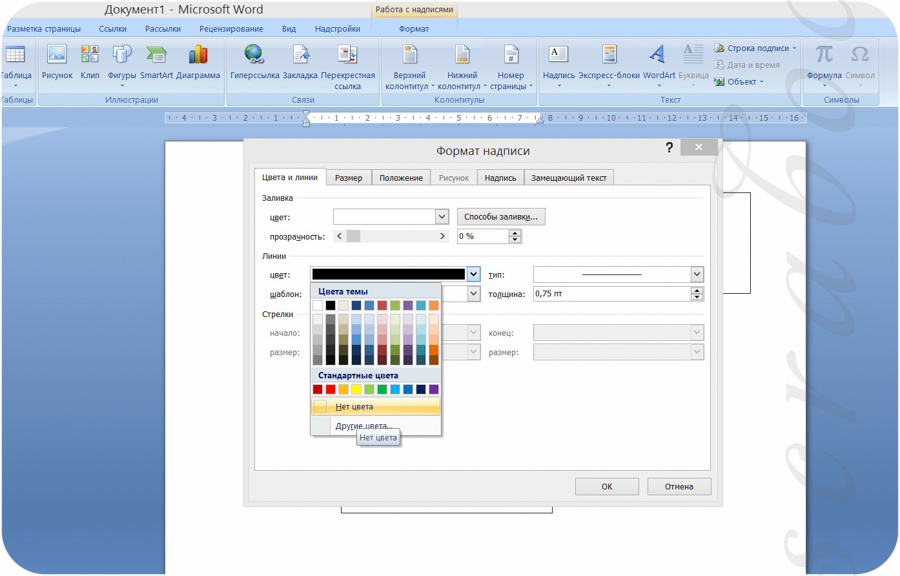Open the Фигуры shapes gallery
This screenshot has height=576, width=900.
click(122, 61)
